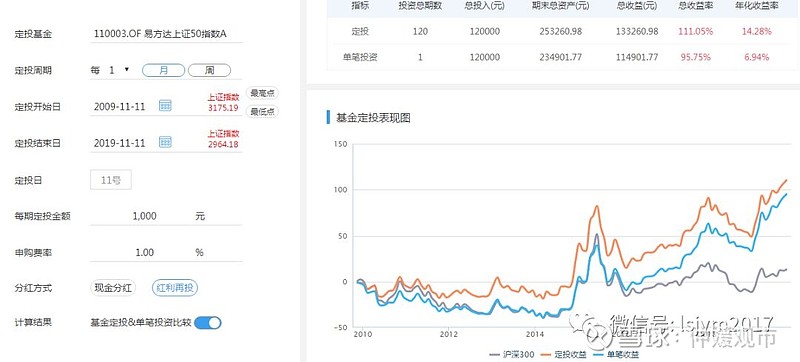Toggle 沪深300 legend series

click(512, 354)
